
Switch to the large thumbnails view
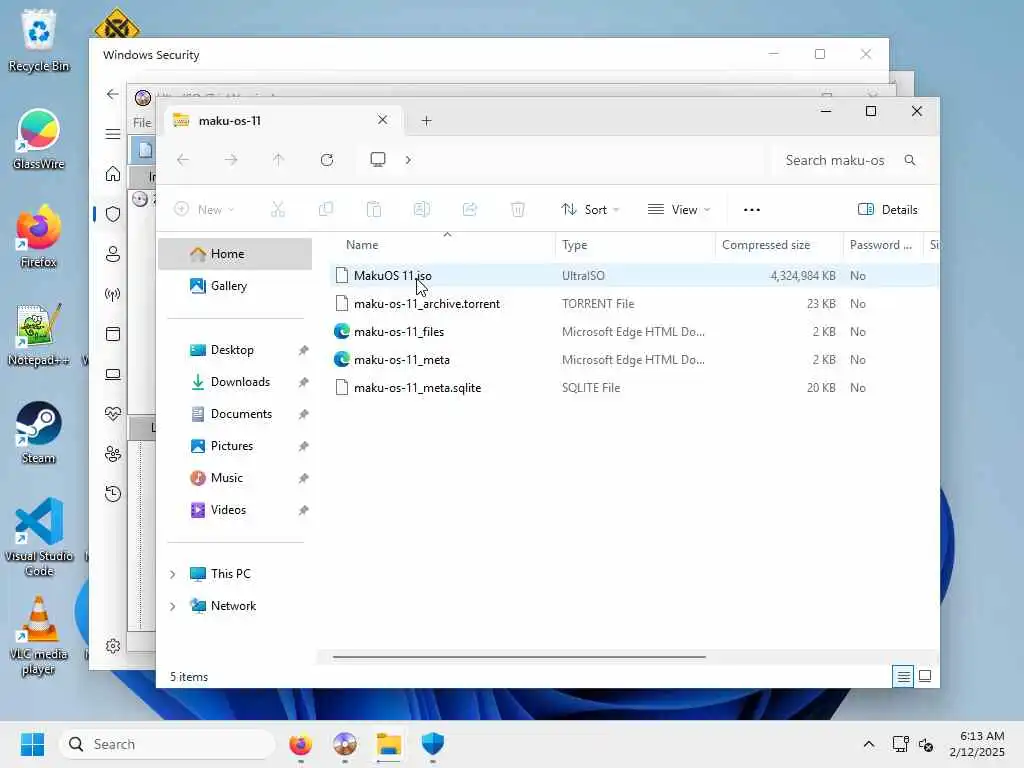click(x=925, y=676)
